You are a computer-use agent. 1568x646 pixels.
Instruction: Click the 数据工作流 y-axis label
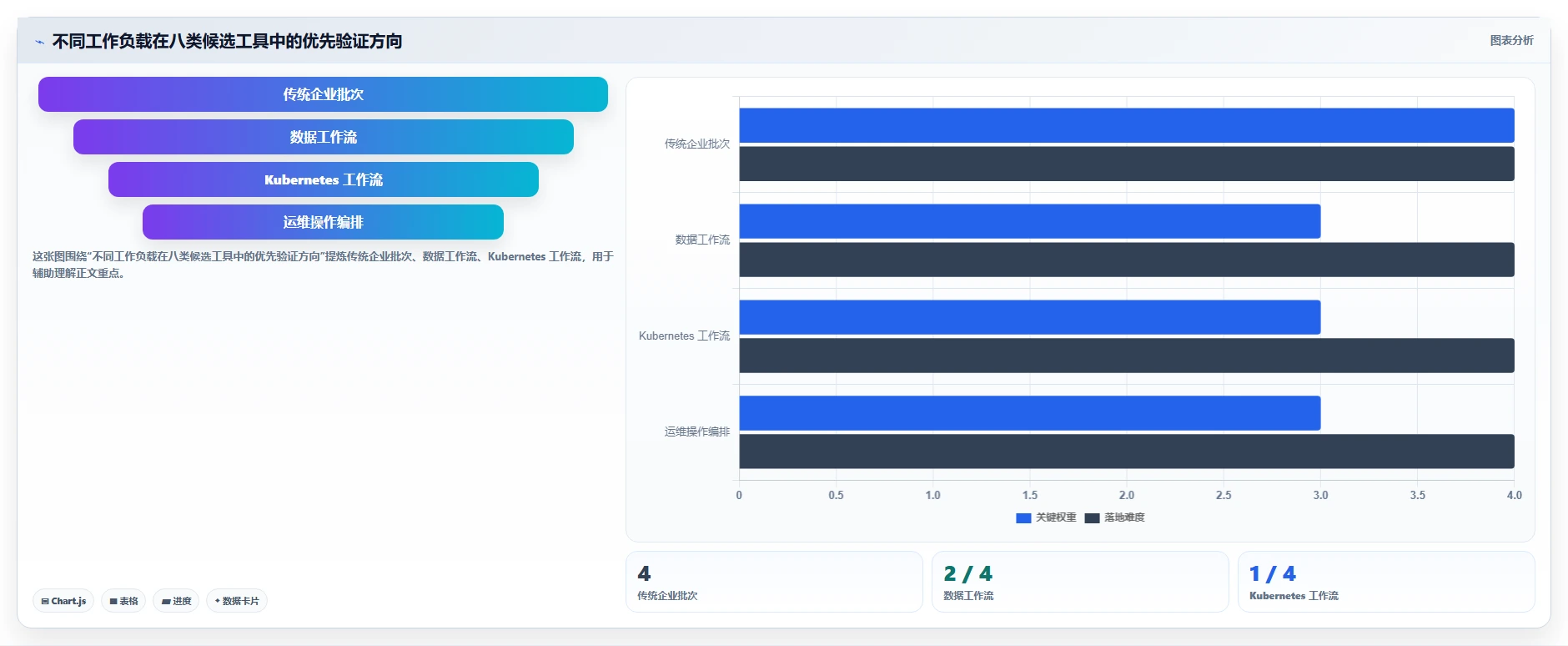coord(702,240)
